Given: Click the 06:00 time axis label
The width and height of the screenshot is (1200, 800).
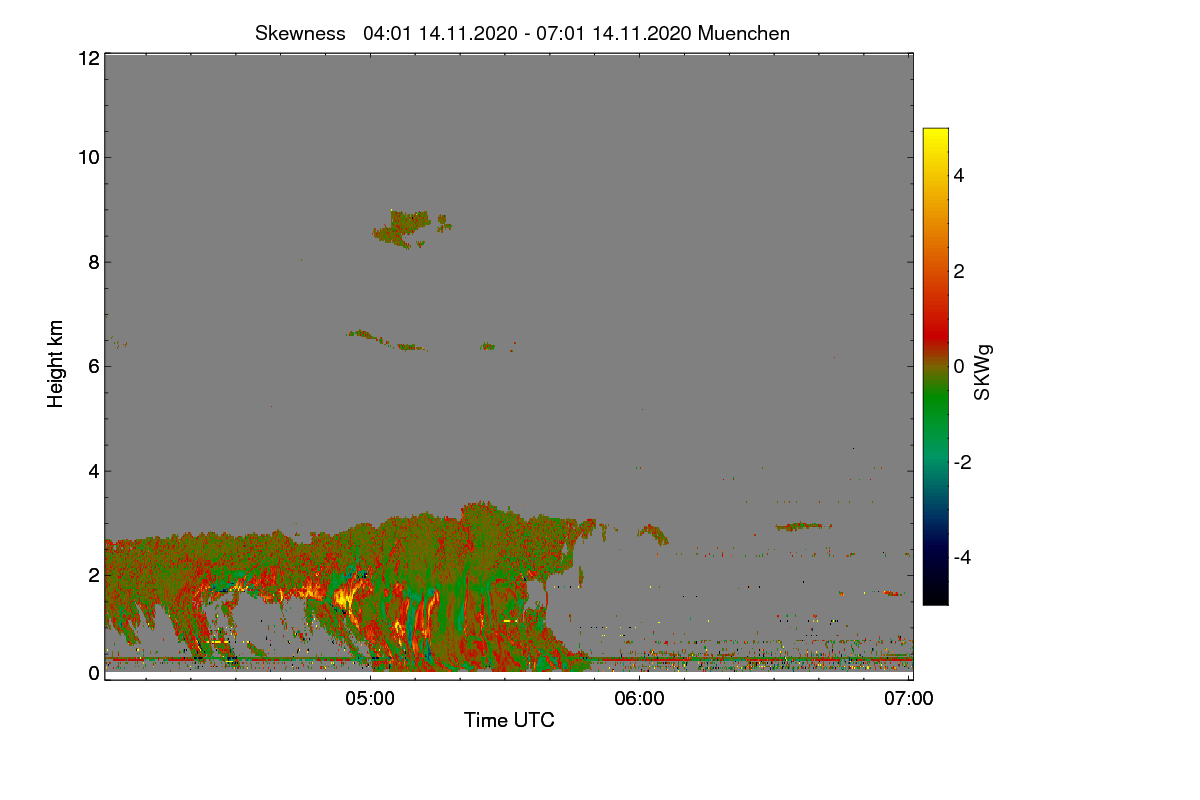Looking at the screenshot, I should tap(640, 699).
